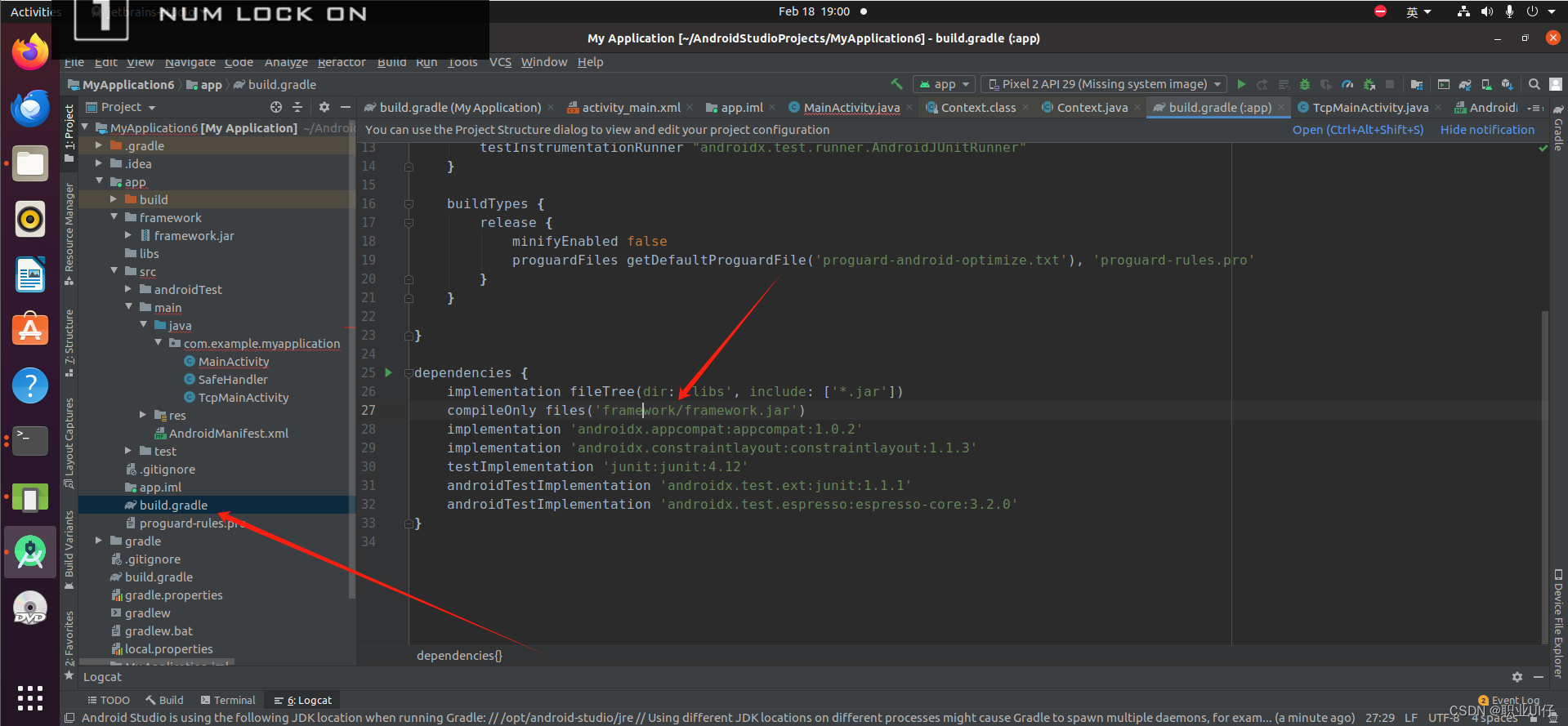The height and width of the screenshot is (726, 1568).
Task: Open Thunderbird from the dock
Action: pos(30,108)
